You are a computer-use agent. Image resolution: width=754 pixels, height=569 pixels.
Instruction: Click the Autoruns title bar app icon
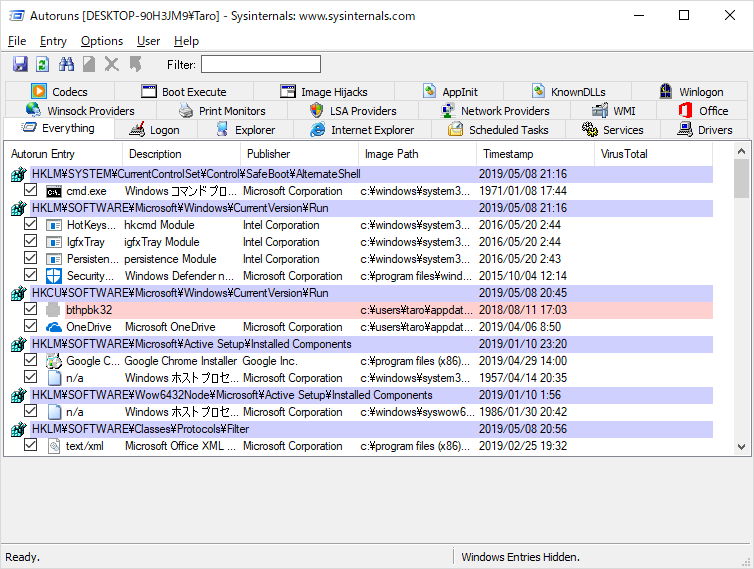coord(16,16)
